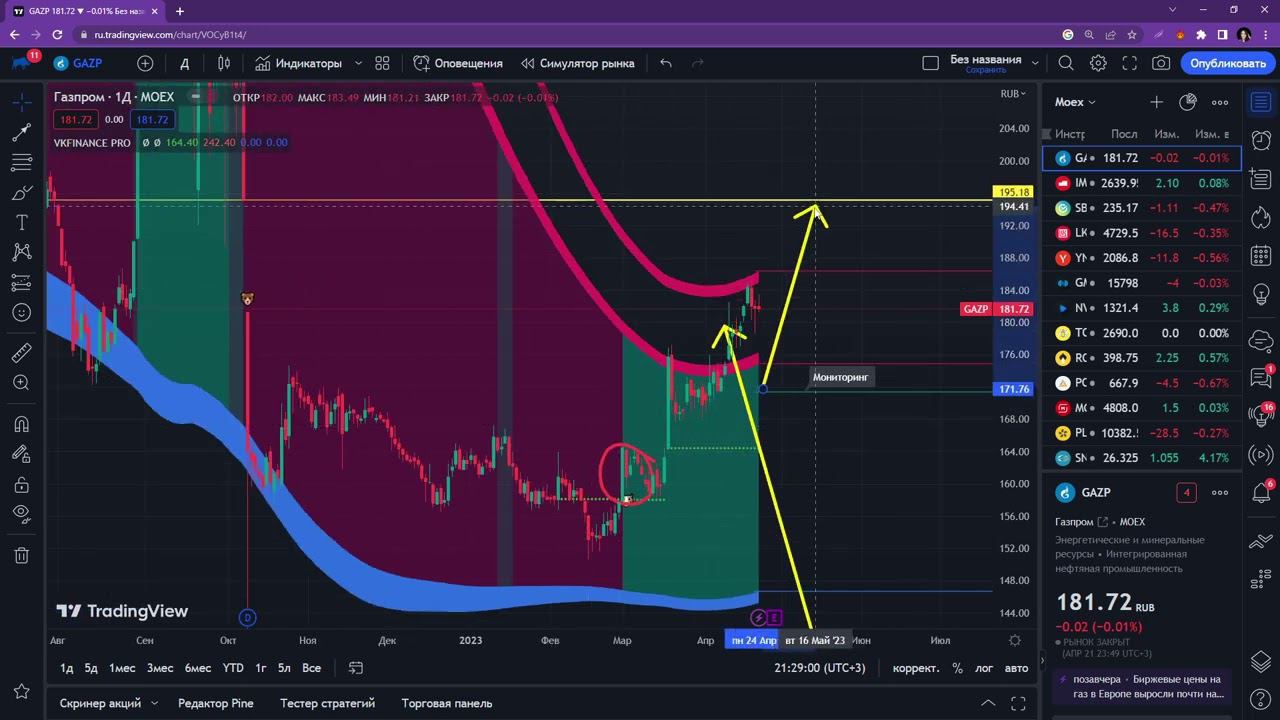This screenshot has height=720, width=1280.
Task: Show the Все full date range
Action: click(311, 668)
